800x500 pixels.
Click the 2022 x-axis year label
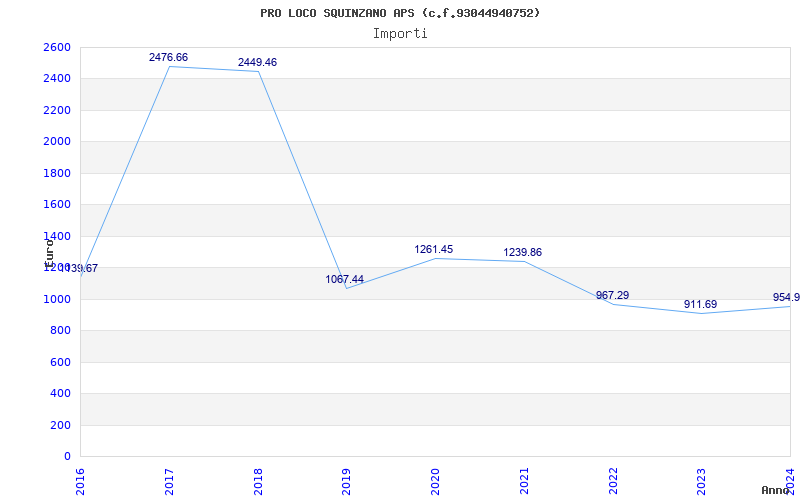(613, 481)
